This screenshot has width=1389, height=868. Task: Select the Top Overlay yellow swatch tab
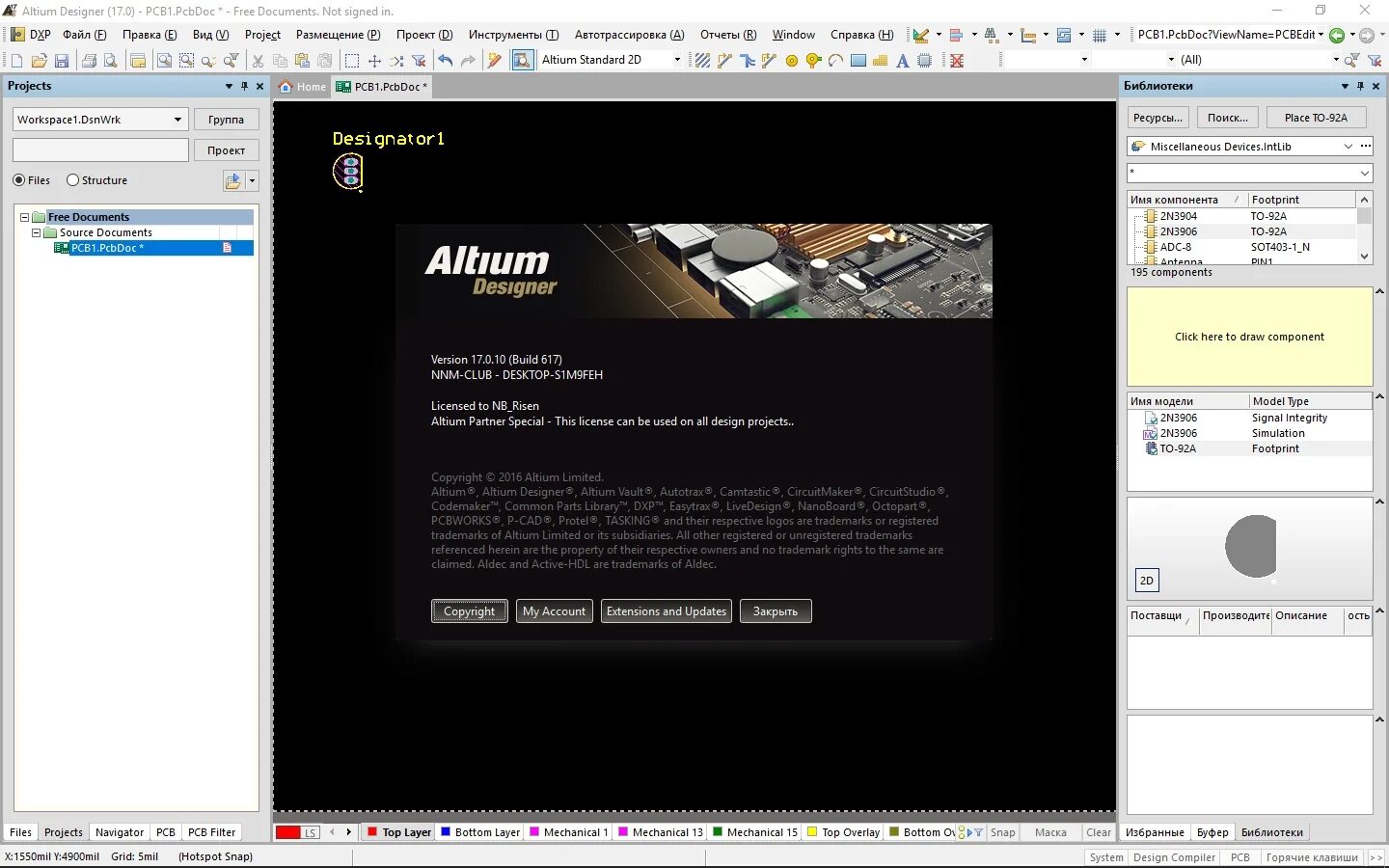(x=844, y=832)
